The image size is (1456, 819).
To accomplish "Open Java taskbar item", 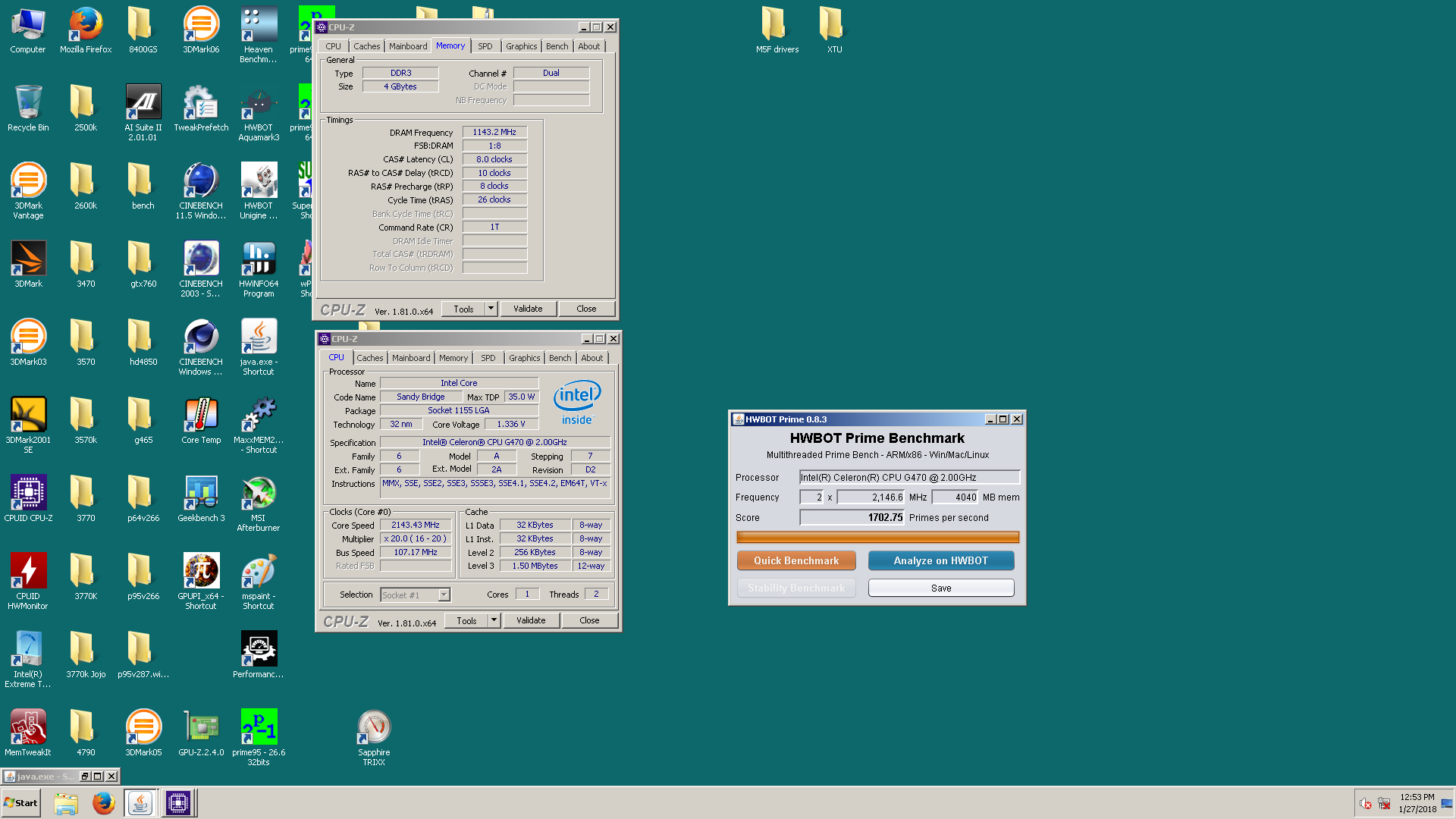I will click(x=140, y=803).
